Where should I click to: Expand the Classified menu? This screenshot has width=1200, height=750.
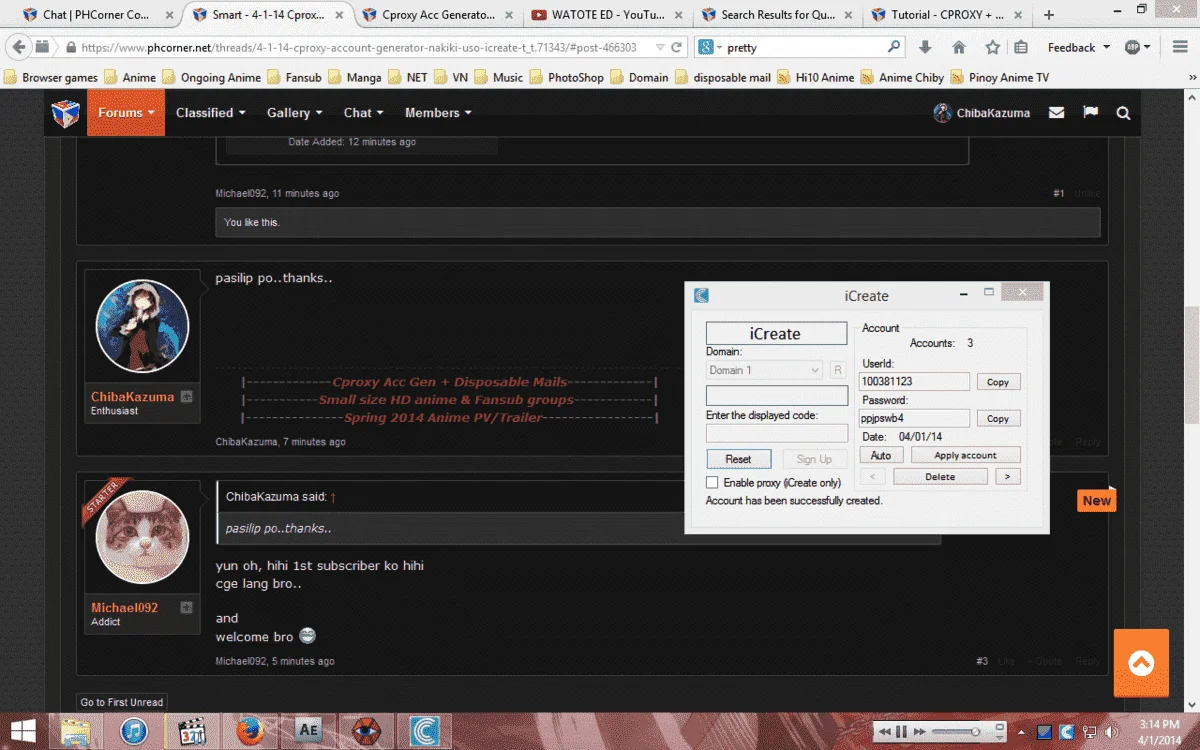tap(211, 113)
